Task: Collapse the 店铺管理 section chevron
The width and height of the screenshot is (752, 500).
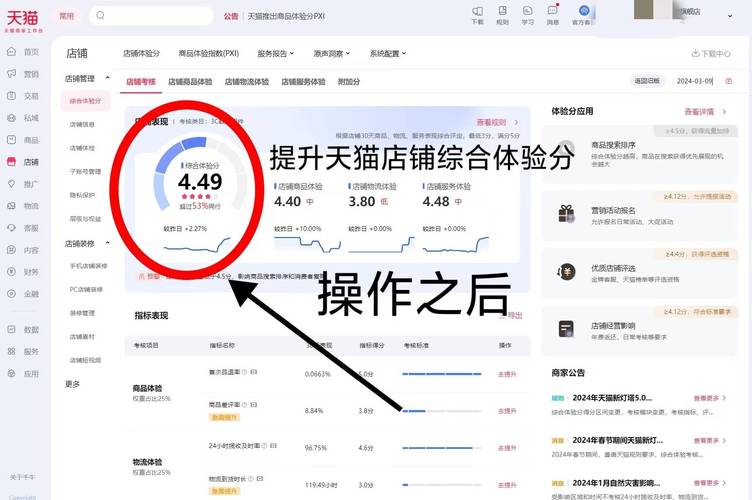Action: pyautogui.click(x=107, y=78)
